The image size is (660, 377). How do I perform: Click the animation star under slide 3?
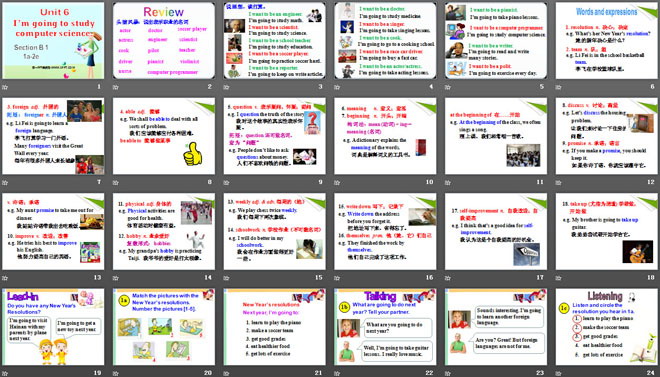226,87
